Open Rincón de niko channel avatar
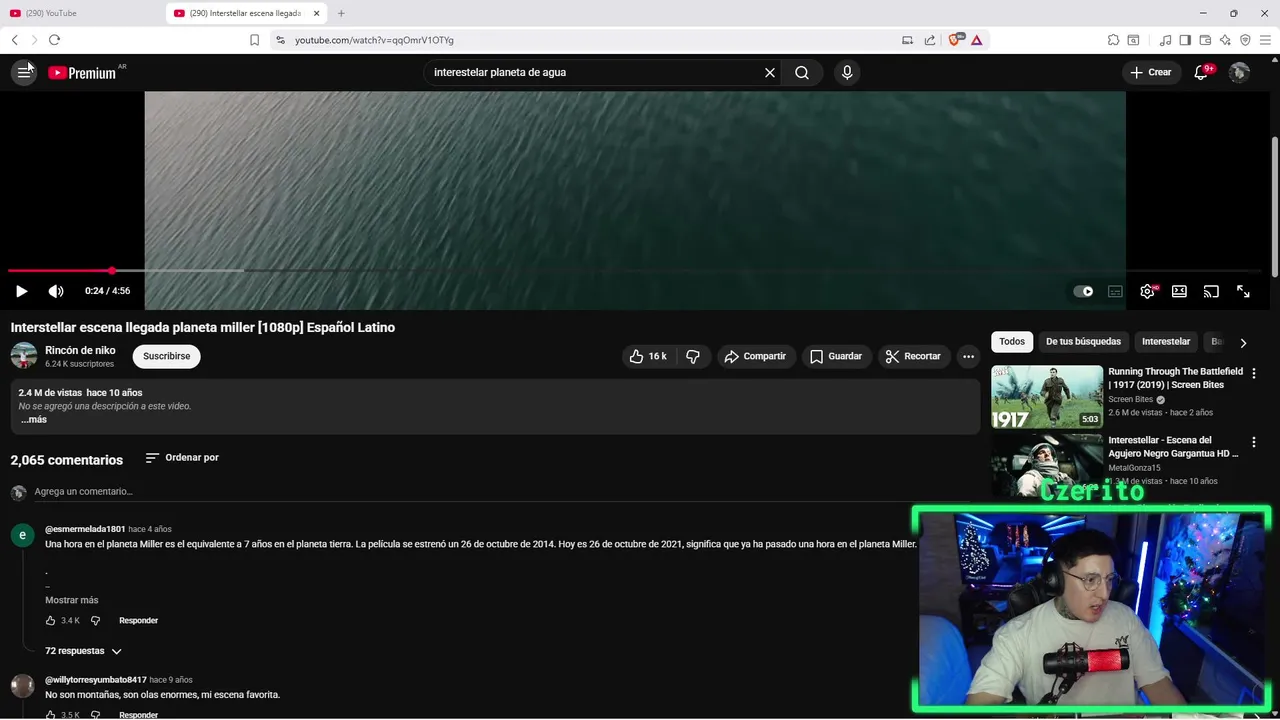This screenshot has width=1280, height=720. click(24, 356)
